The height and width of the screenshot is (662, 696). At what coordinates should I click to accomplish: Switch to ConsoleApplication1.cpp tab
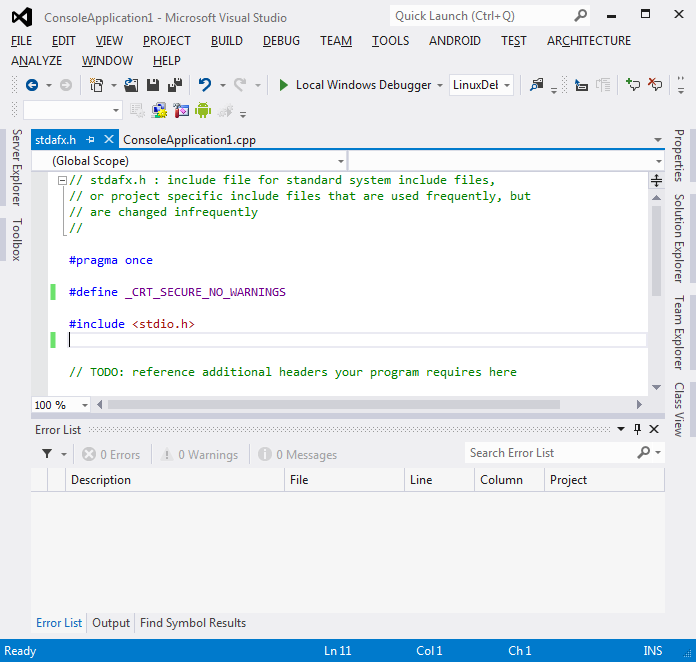point(190,140)
